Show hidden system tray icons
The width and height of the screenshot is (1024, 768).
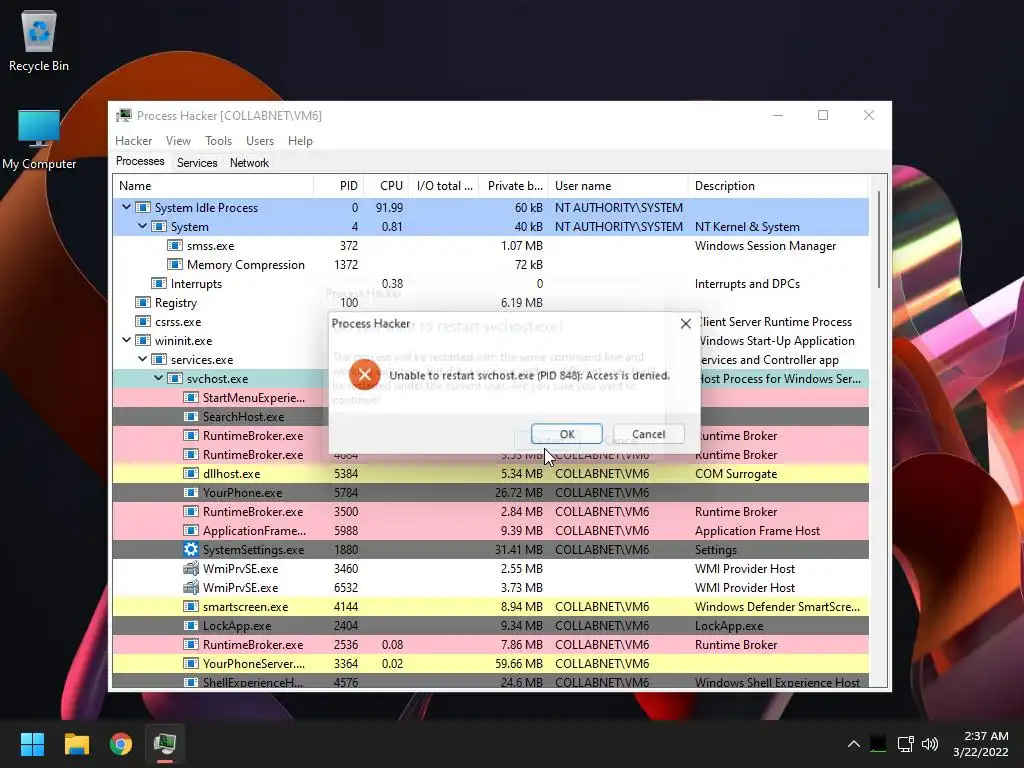pos(854,744)
